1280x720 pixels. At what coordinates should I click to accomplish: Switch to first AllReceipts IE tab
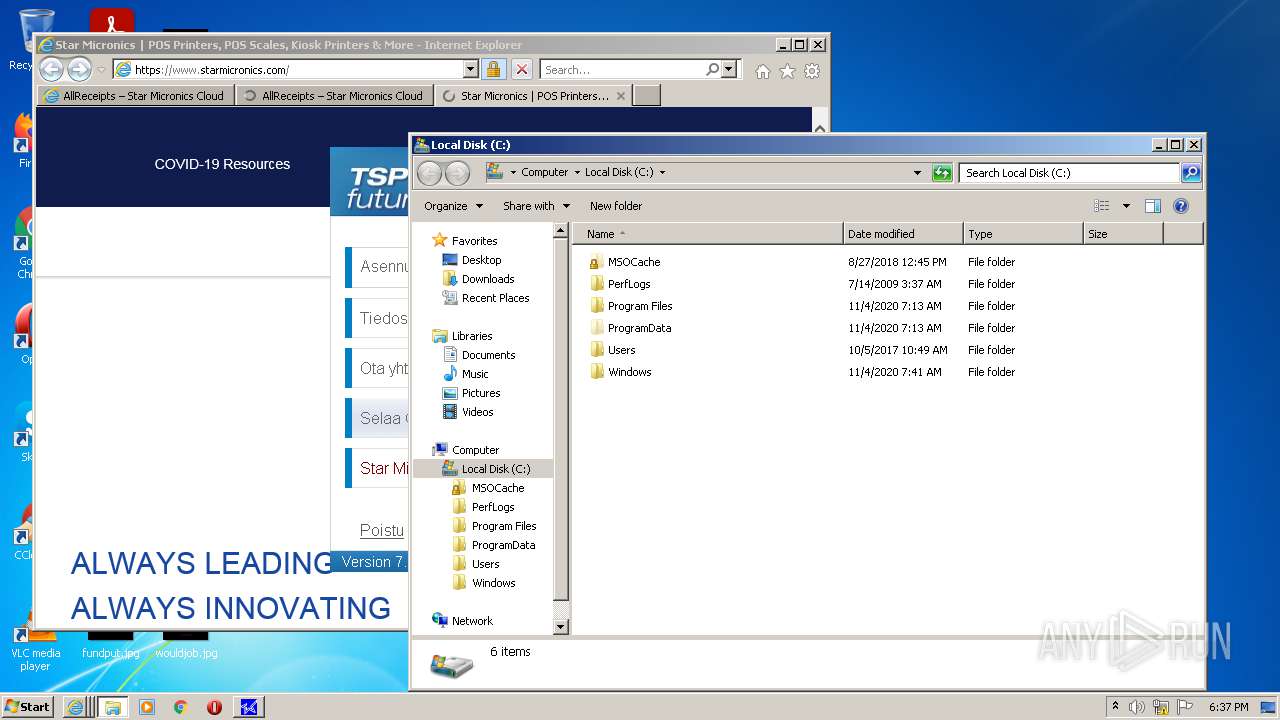[x=136, y=96]
